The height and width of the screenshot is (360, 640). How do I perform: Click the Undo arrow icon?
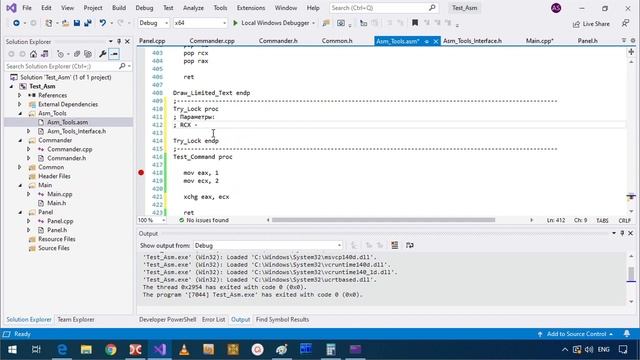102,23
